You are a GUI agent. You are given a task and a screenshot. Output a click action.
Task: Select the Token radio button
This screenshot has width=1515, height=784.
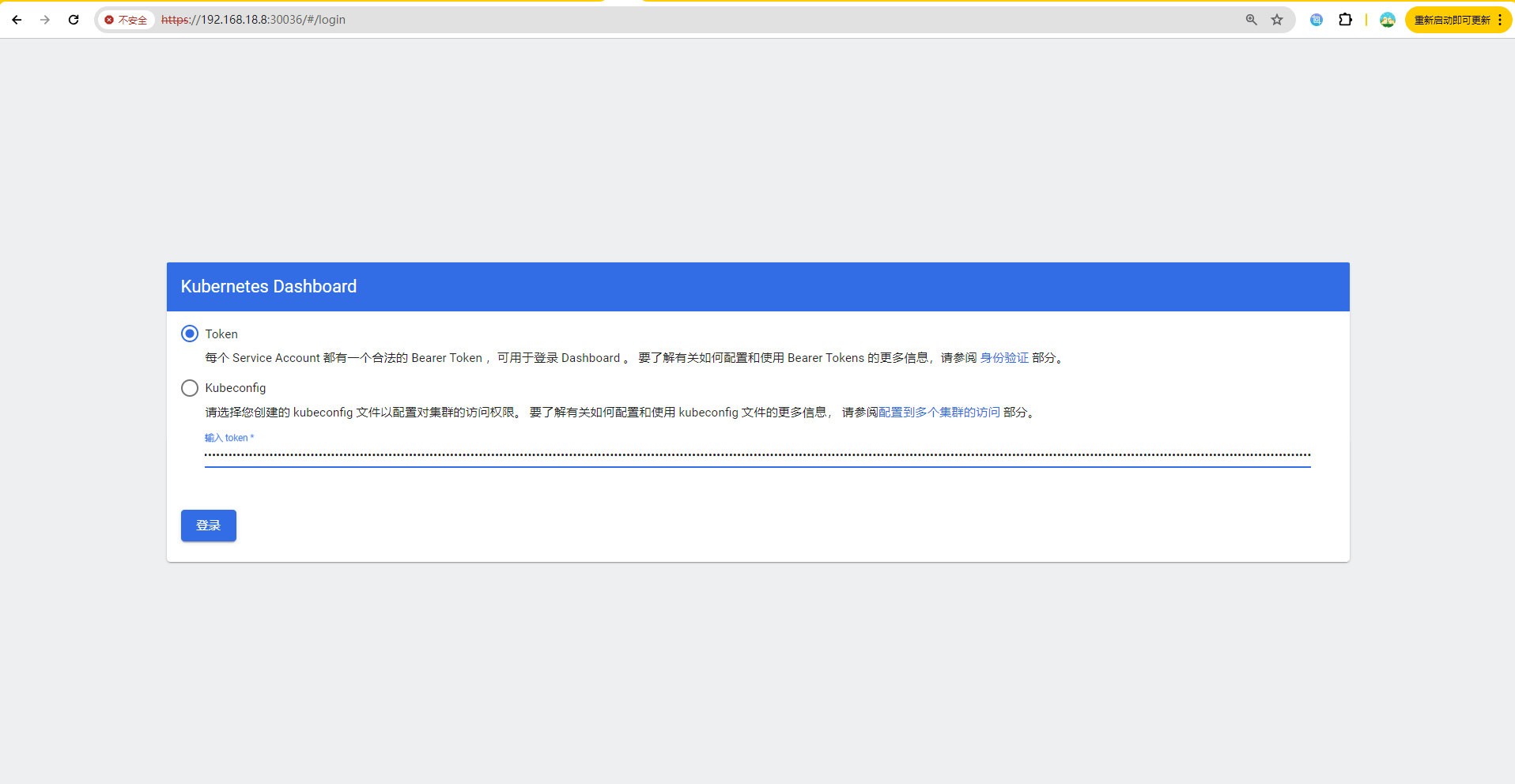190,334
